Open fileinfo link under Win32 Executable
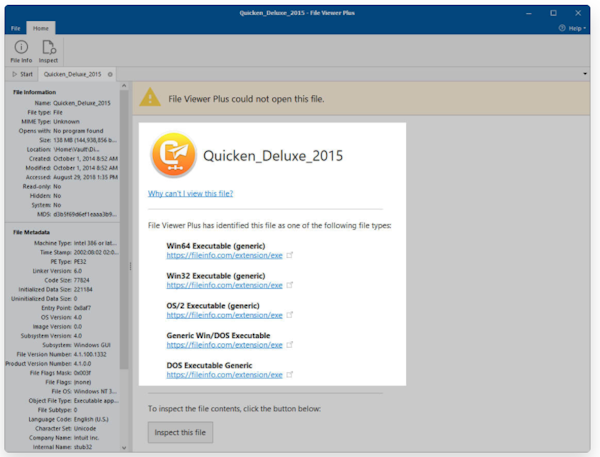Viewport: 600px width, 457px height. click(x=224, y=285)
